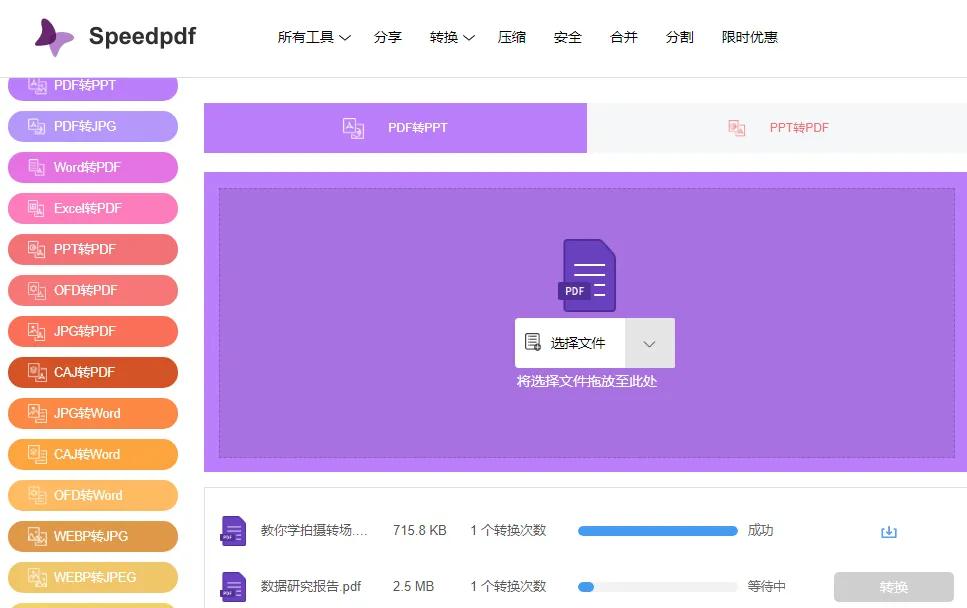
Task: Select the PDF转JPG tool in sidebar
Action: (92, 126)
